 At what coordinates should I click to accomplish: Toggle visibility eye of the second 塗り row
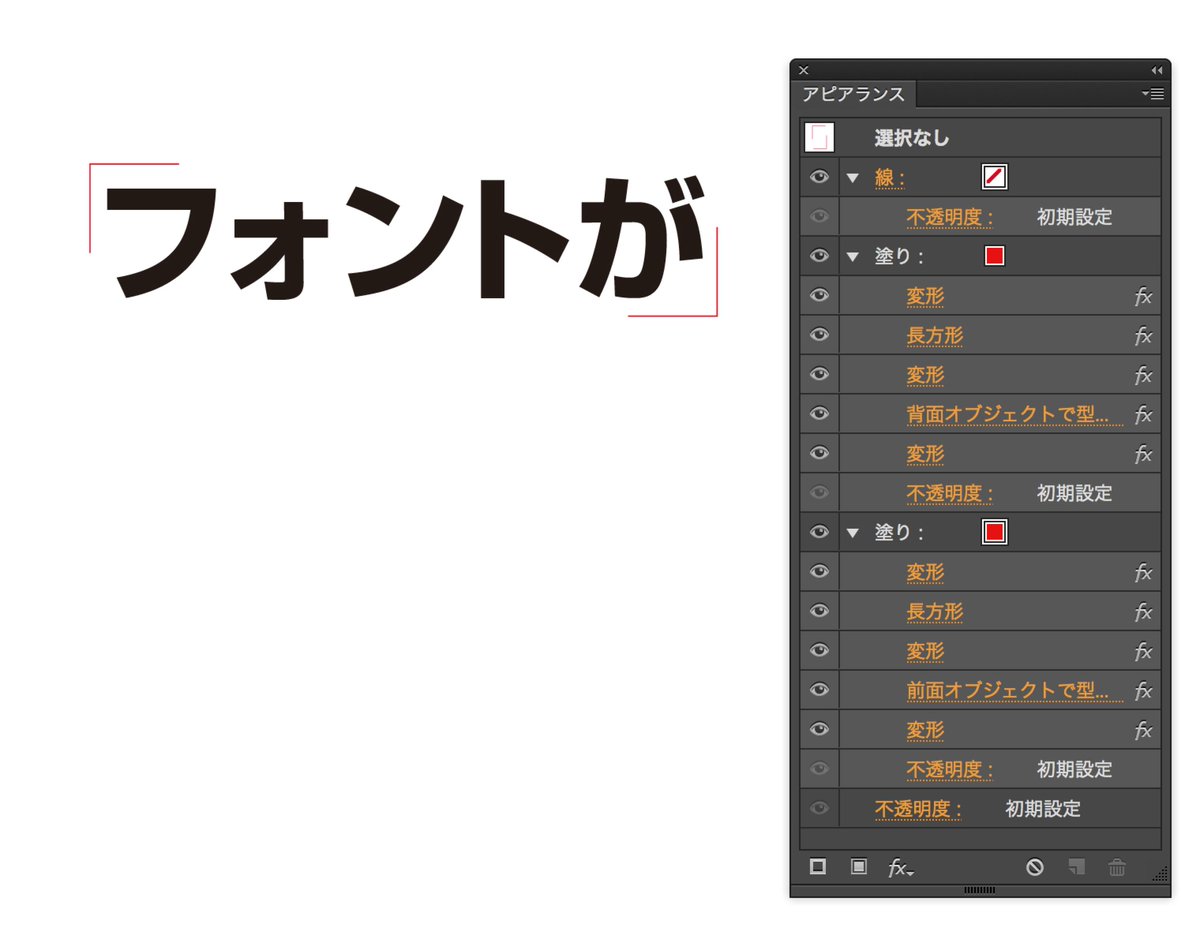coord(820,532)
